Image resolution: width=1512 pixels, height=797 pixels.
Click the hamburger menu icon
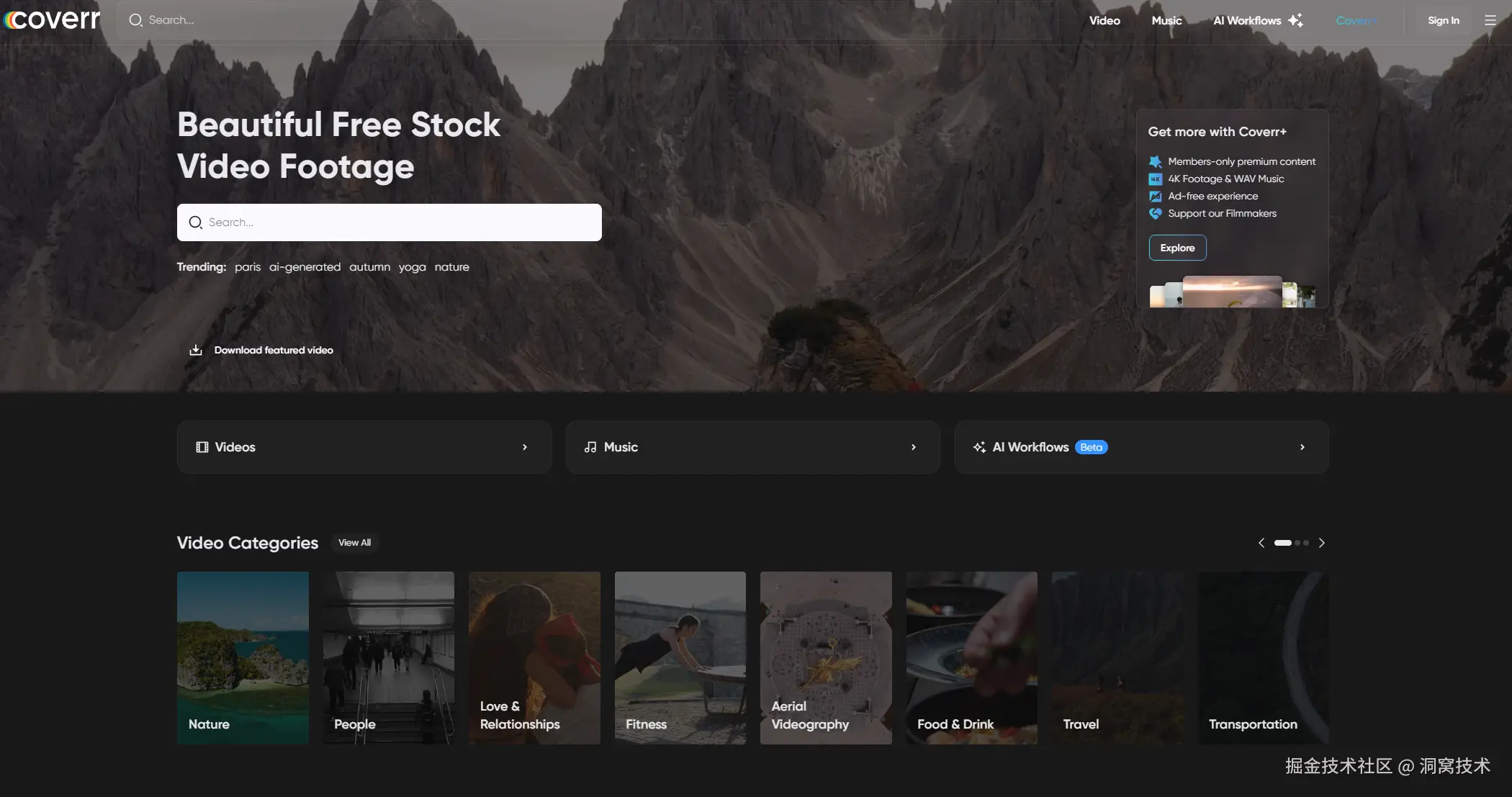1490,20
